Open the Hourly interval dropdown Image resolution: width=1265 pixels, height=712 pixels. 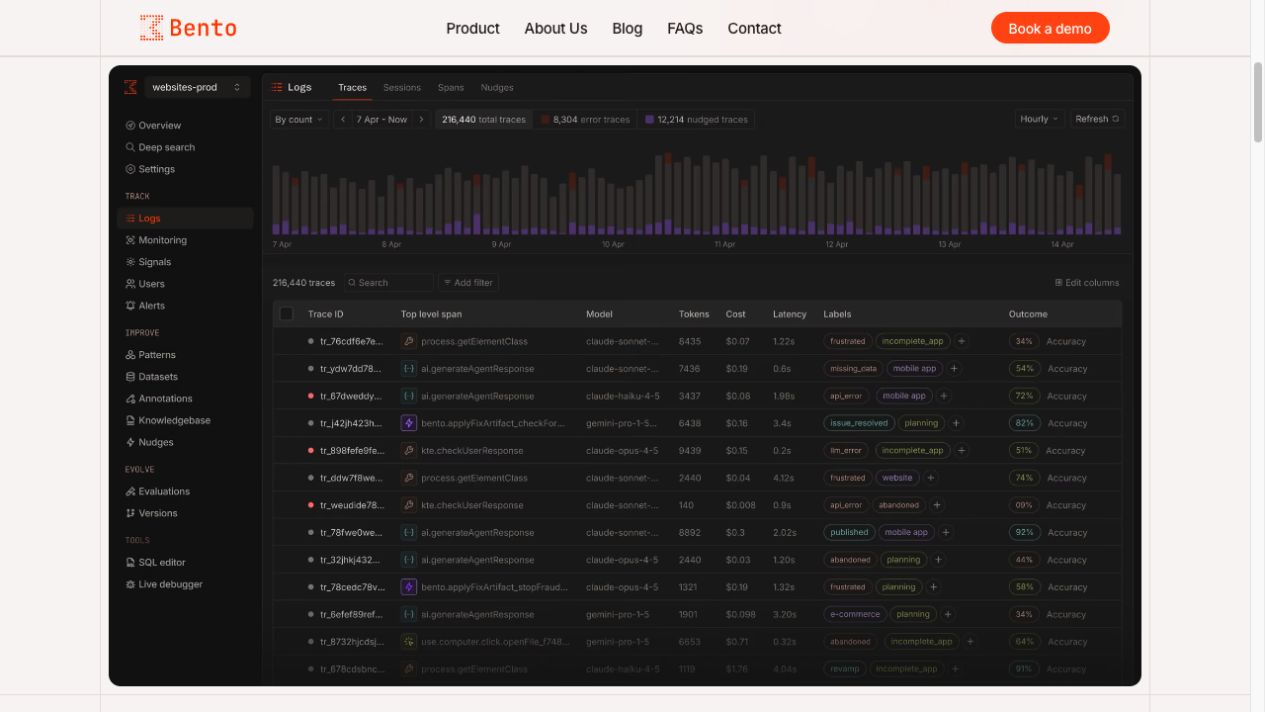tap(1039, 119)
